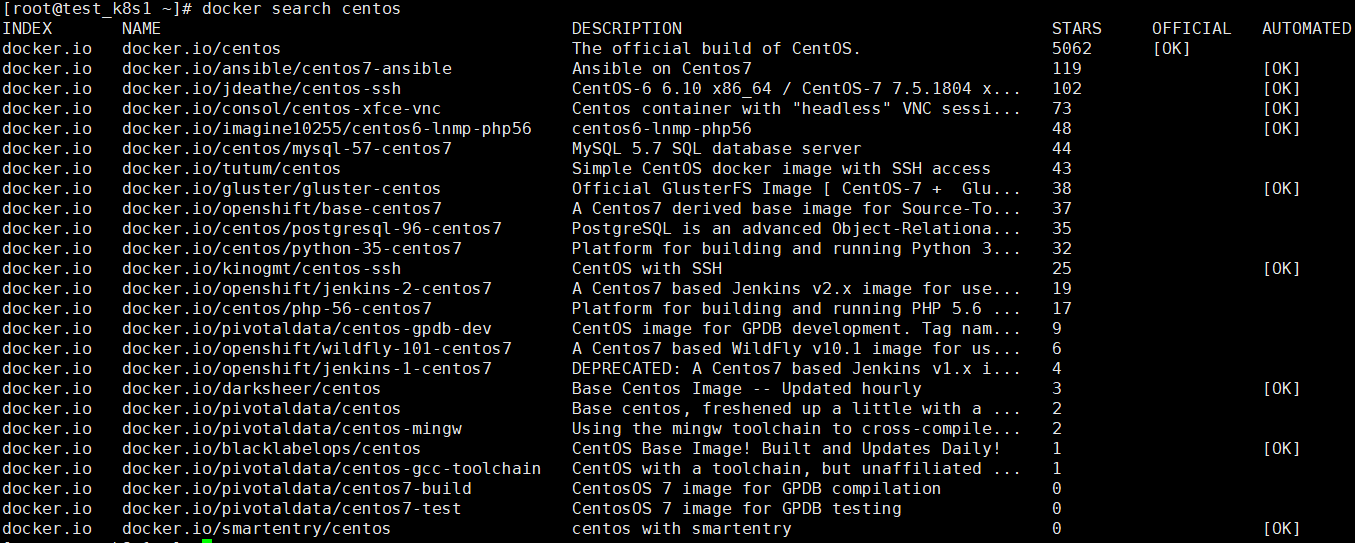Click docker.io/darksheer/centos entry
The width and height of the screenshot is (1355, 543).
tap(251, 389)
